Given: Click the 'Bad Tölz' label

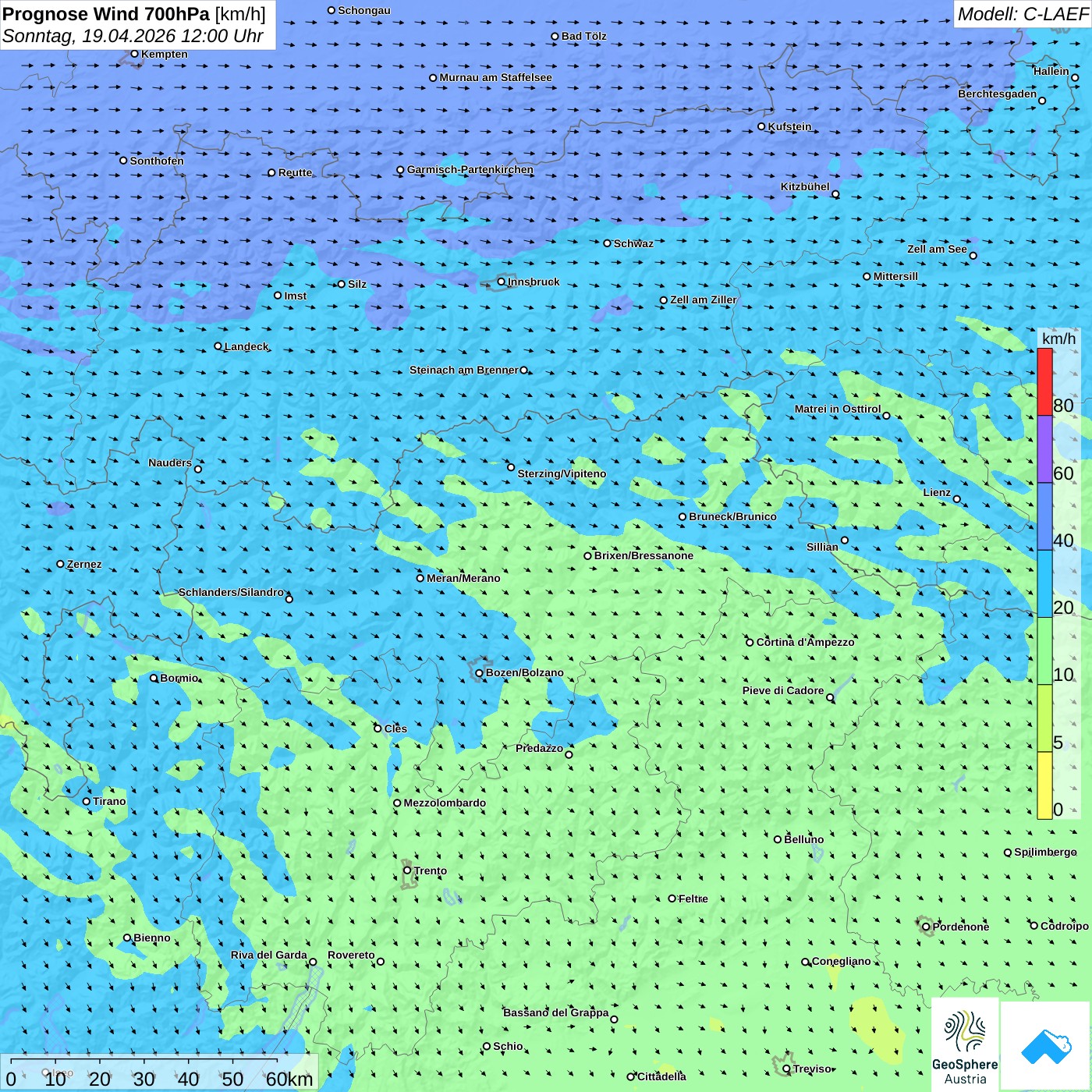Looking at the screenshot, I should coord(584,36).
